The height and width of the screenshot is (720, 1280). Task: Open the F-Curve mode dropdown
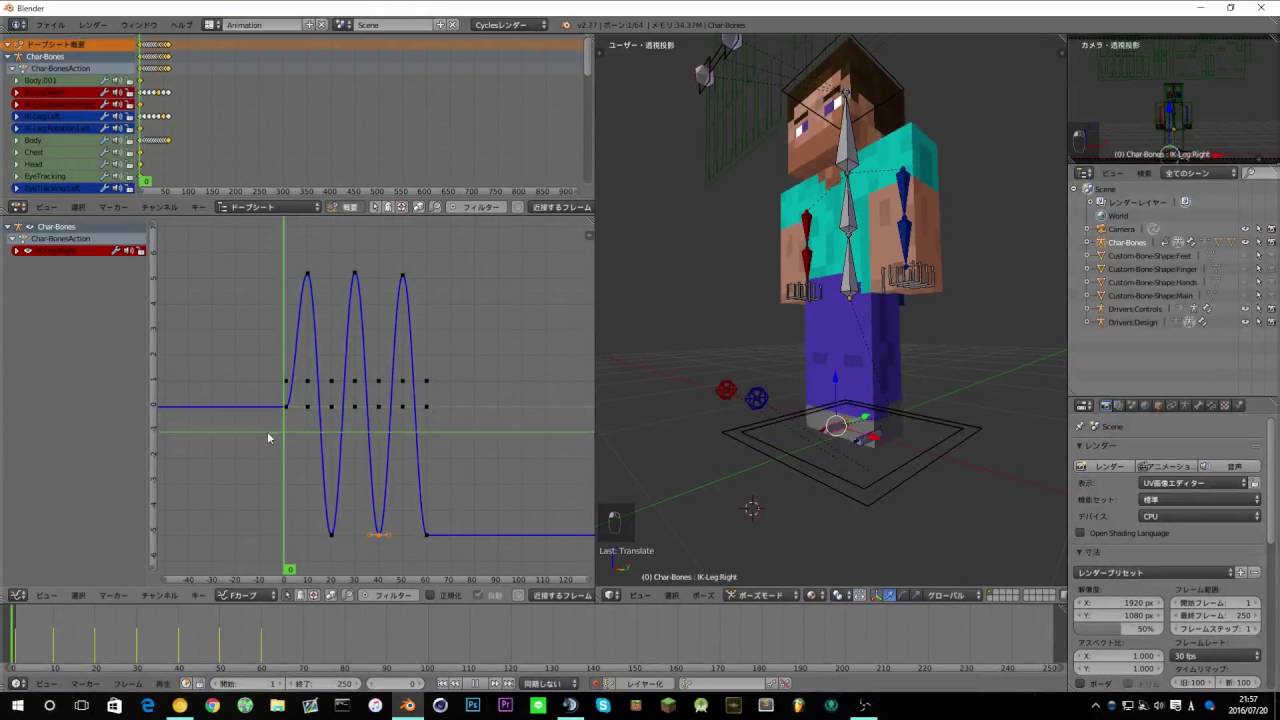pos(246,595)
